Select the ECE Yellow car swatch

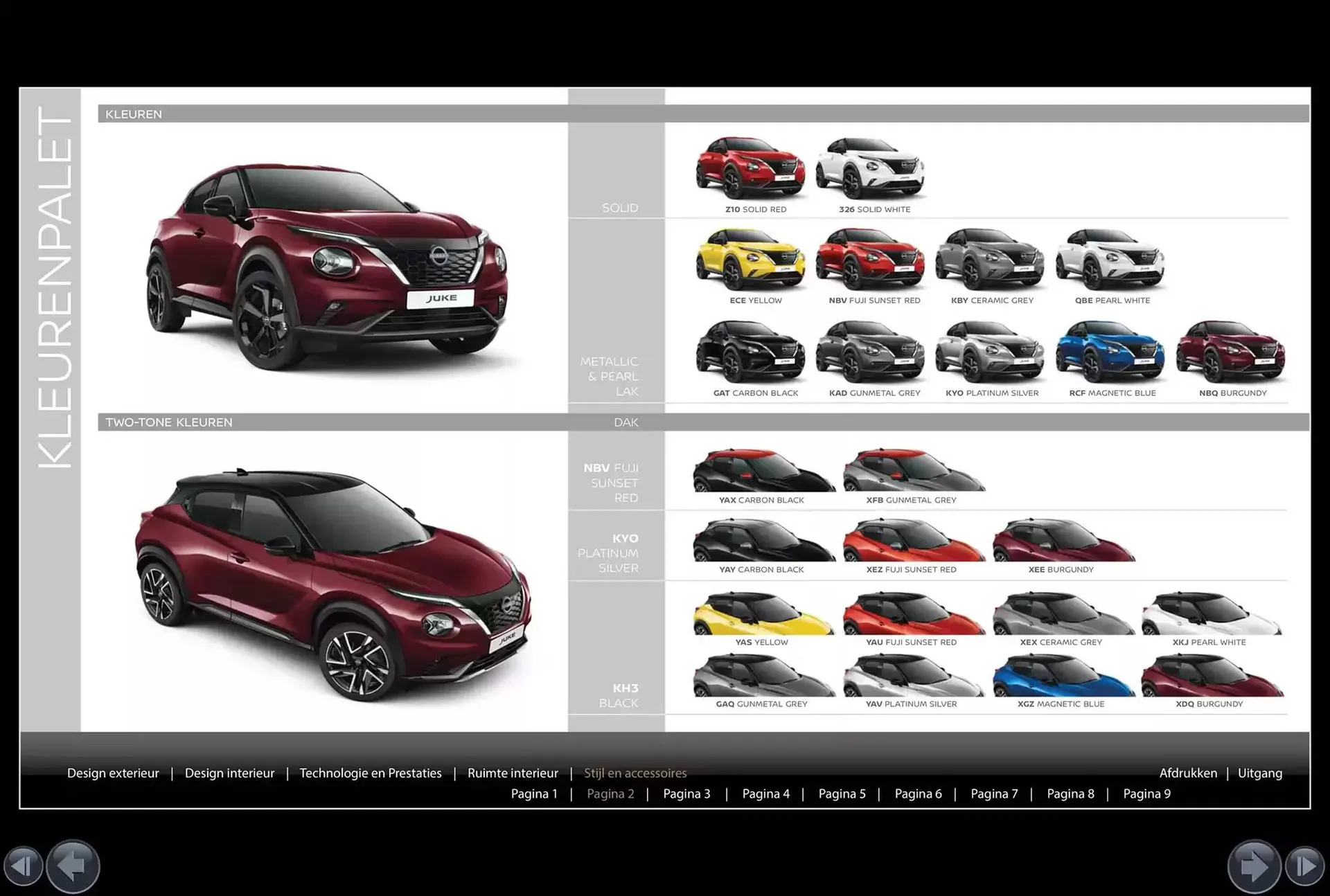751,260
